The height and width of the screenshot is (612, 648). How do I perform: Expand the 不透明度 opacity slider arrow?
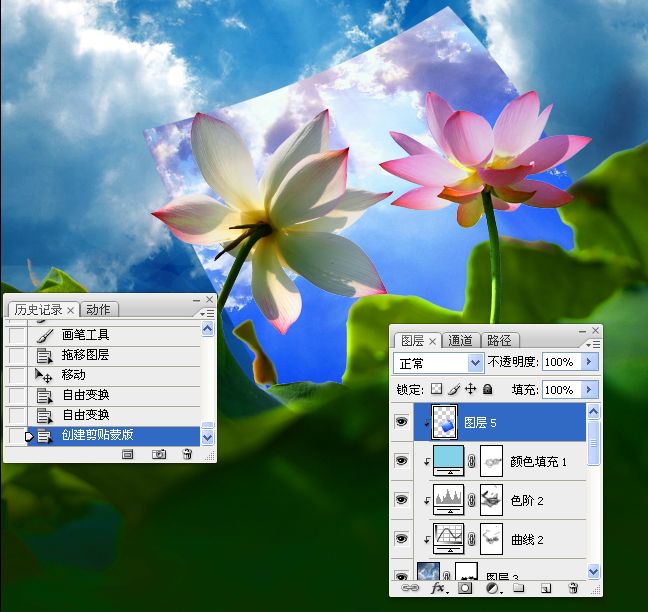click(x=589, y=362)
